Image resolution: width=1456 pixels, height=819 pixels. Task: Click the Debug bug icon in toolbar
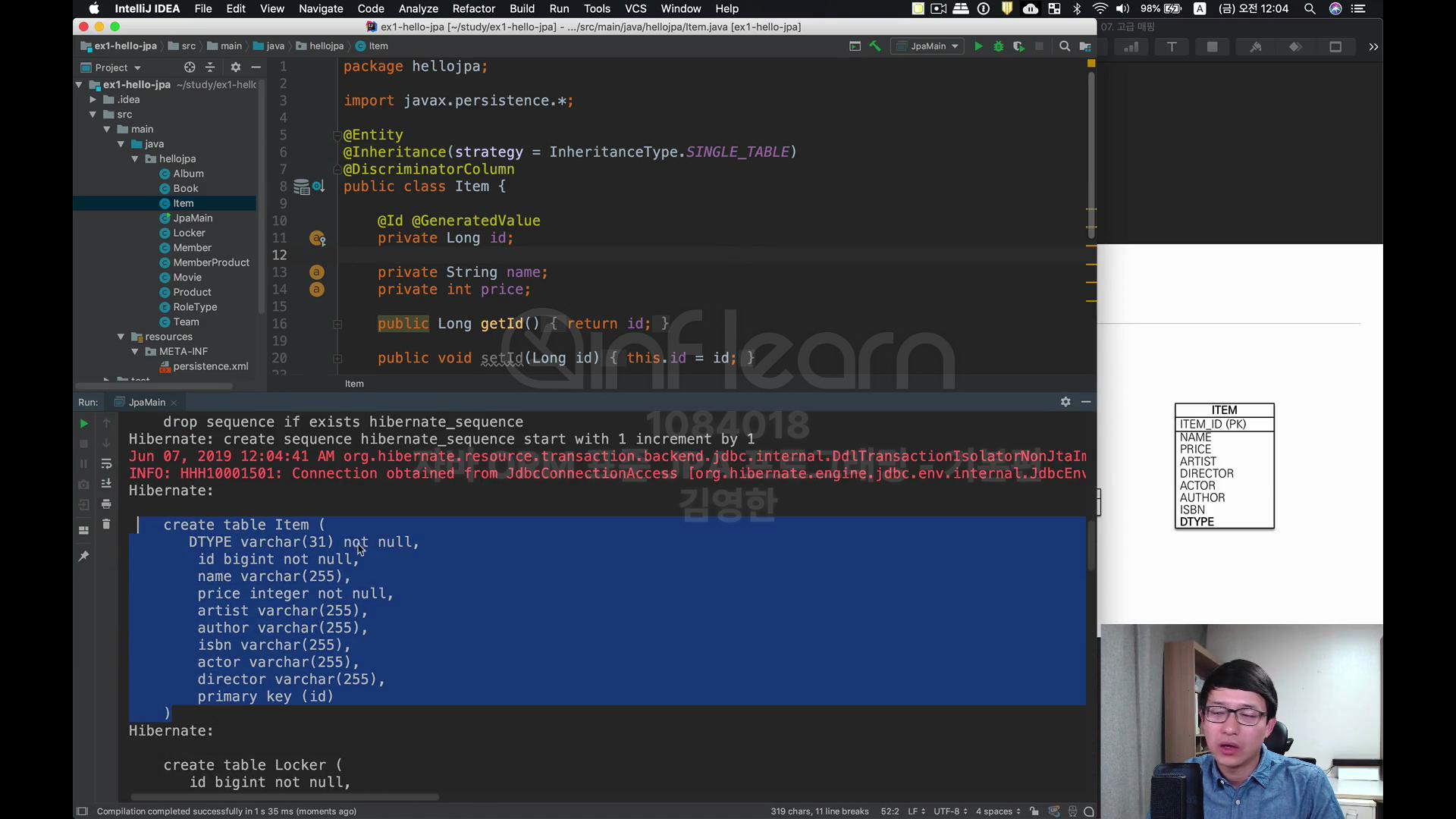[999, 46]
